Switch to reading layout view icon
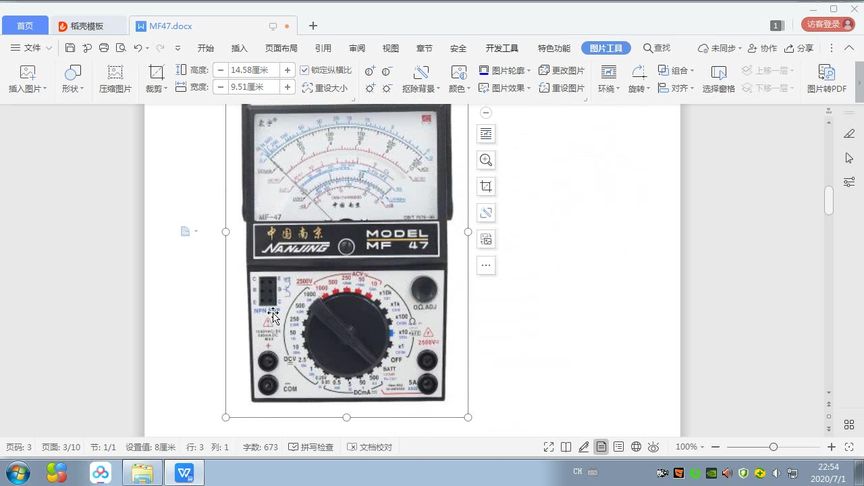Viewport: 864px width, 486px height. click(566, 447)
